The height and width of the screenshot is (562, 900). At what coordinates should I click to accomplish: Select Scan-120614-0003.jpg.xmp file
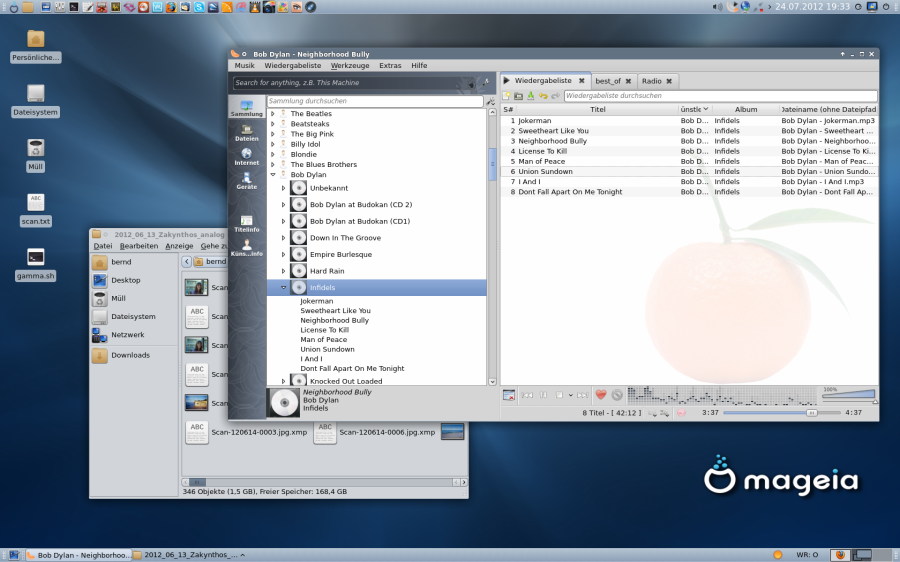[x=247, y=432]
